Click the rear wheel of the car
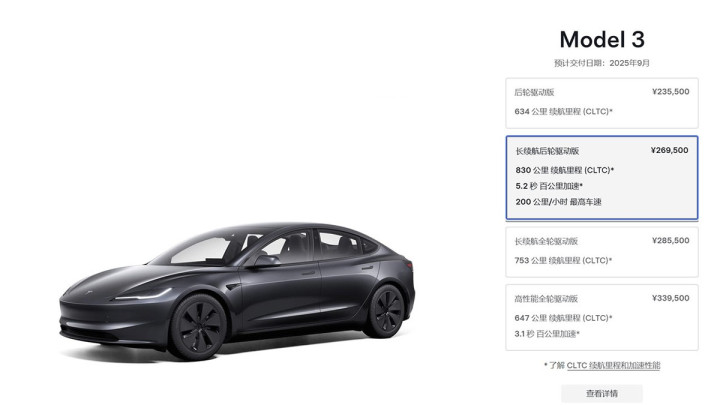 point(386,311)
